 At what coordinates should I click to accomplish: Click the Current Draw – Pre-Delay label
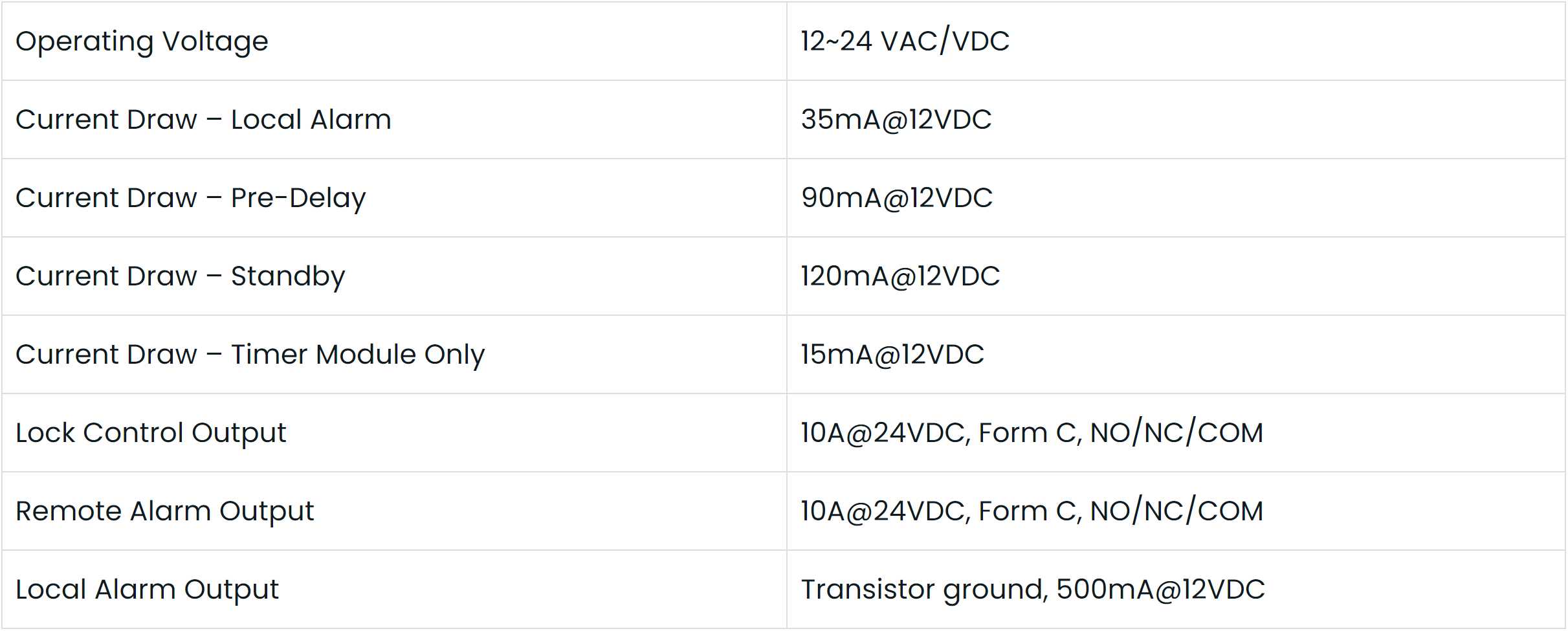tap(190, 198)
